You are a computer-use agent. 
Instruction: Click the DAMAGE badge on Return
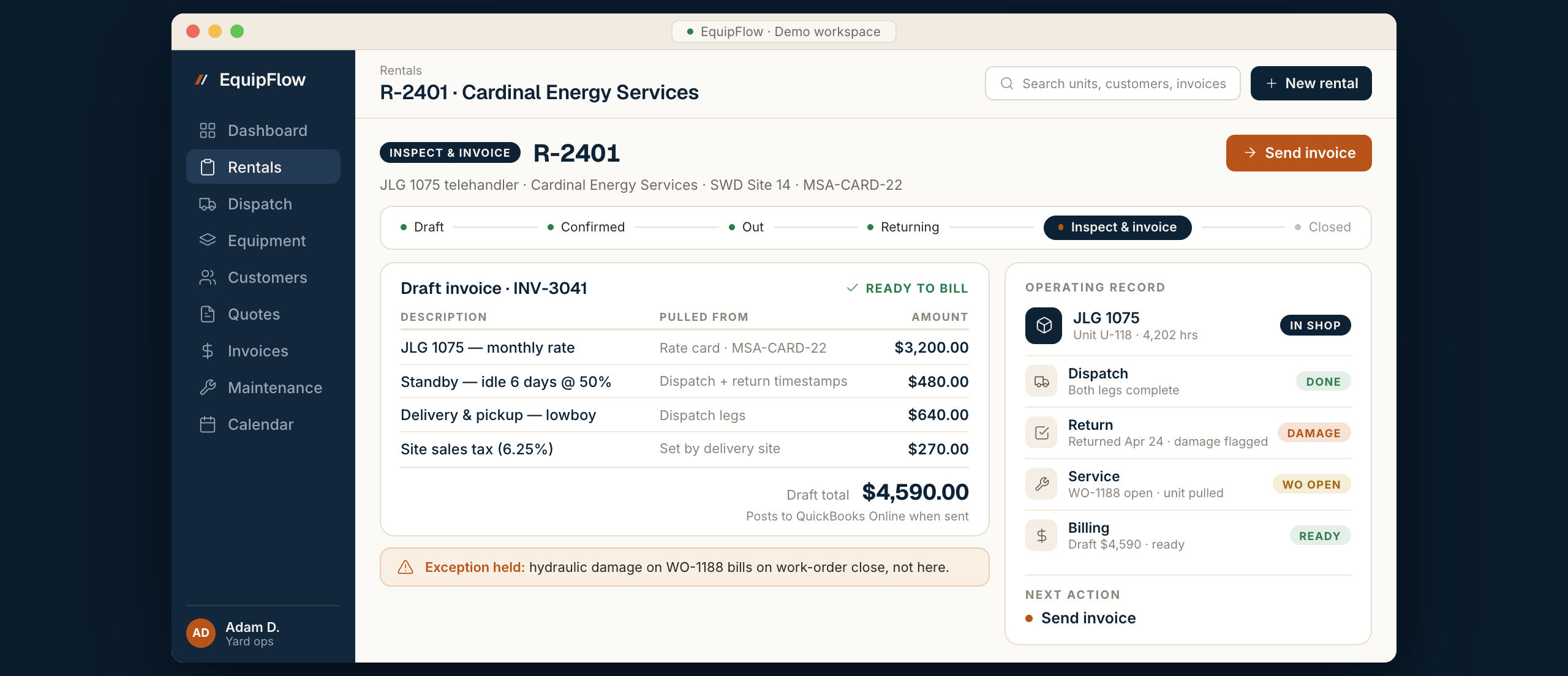1314,433
